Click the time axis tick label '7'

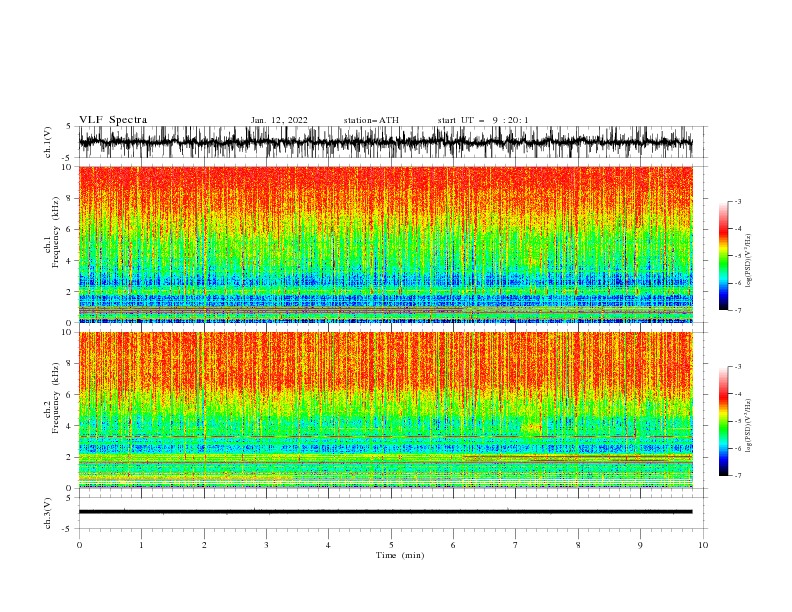[516, 545]
